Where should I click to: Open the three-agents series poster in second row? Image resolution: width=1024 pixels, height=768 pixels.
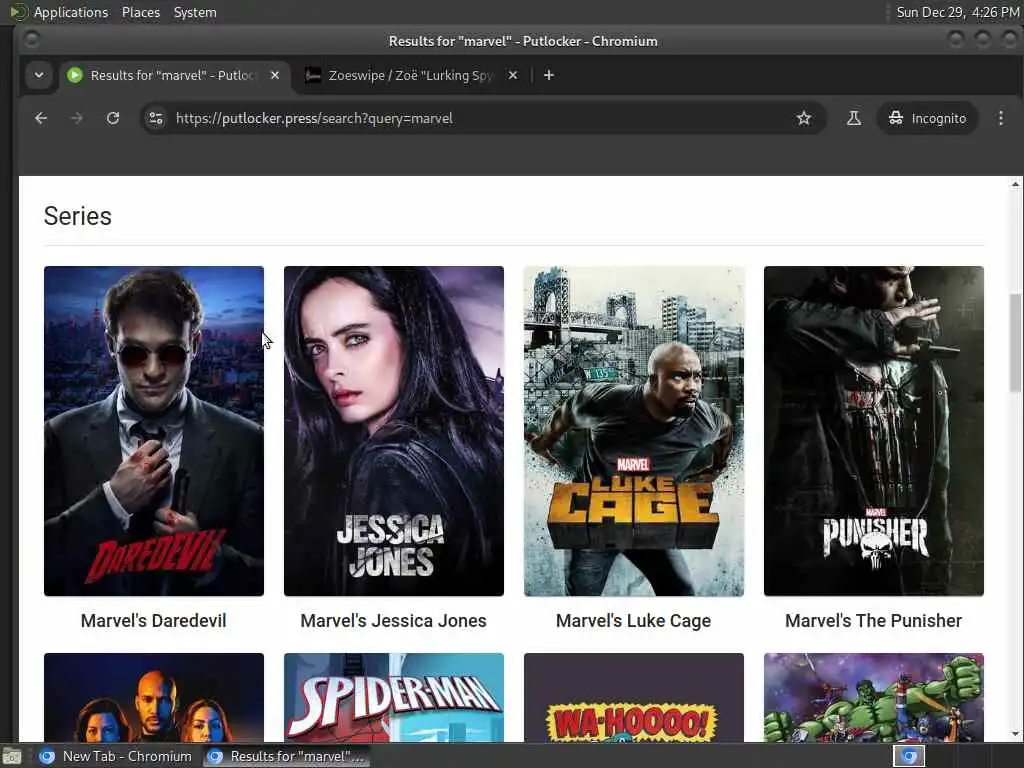[x=154, y=697]
